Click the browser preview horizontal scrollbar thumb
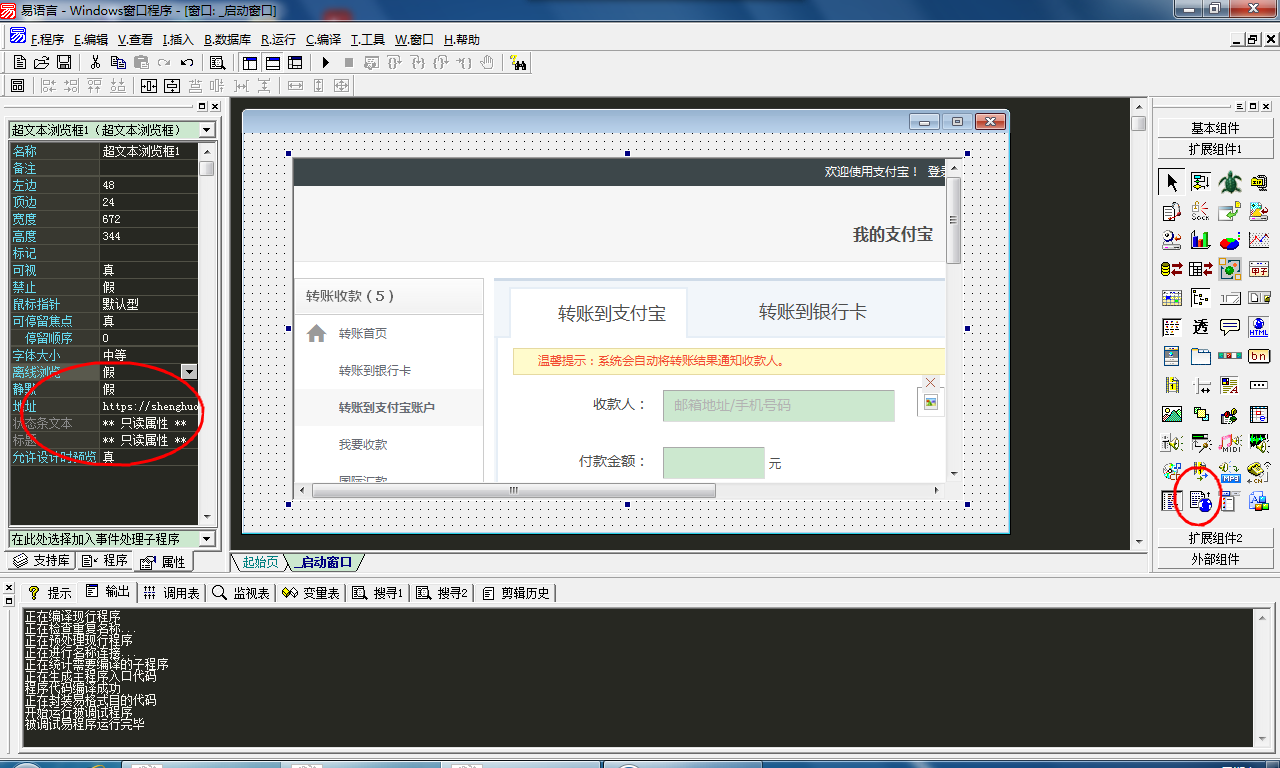Viewport: 1280px width, 768px height. click(514, 491)
